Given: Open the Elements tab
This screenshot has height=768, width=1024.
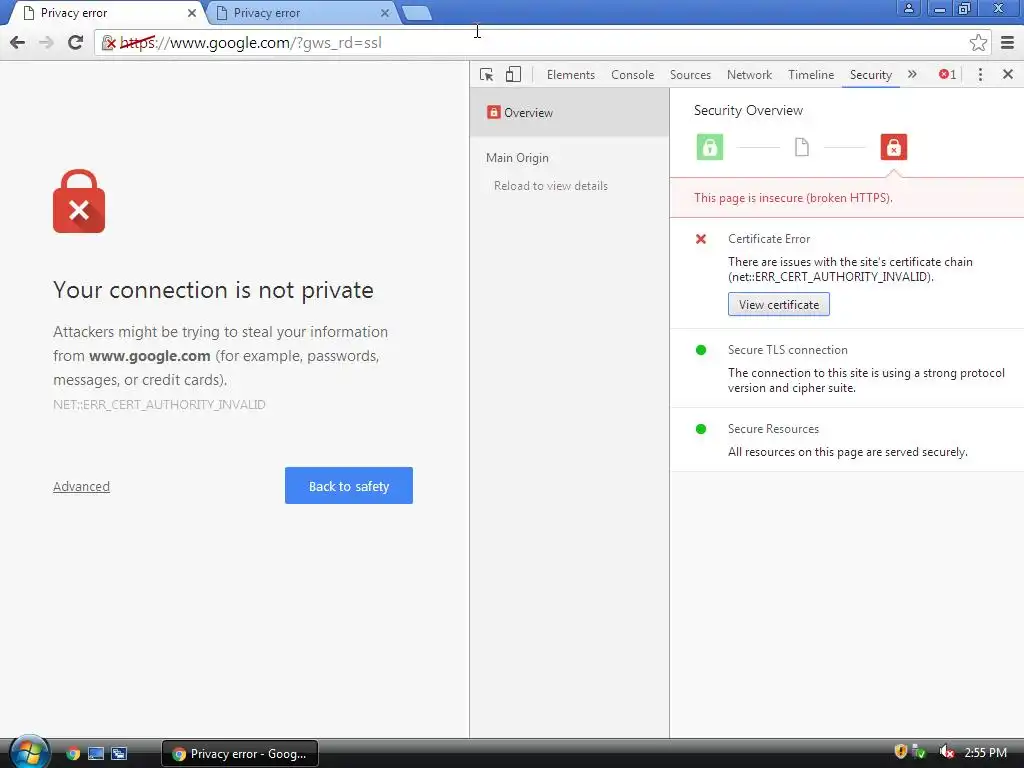Looking at the screenshot, I should (x=570, y=74).
